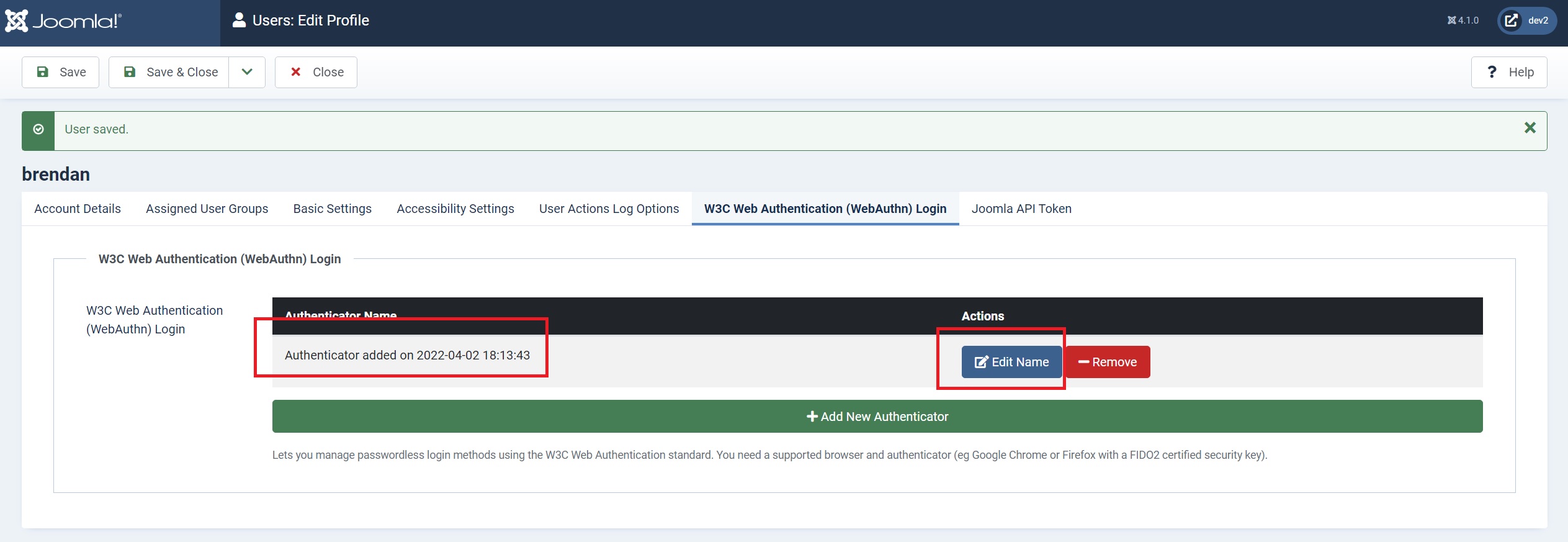Click Edit Name for the authenticator
The height and width of the screenshot is (542, 1568).
pyautogui.click(x=1012, y=362)
